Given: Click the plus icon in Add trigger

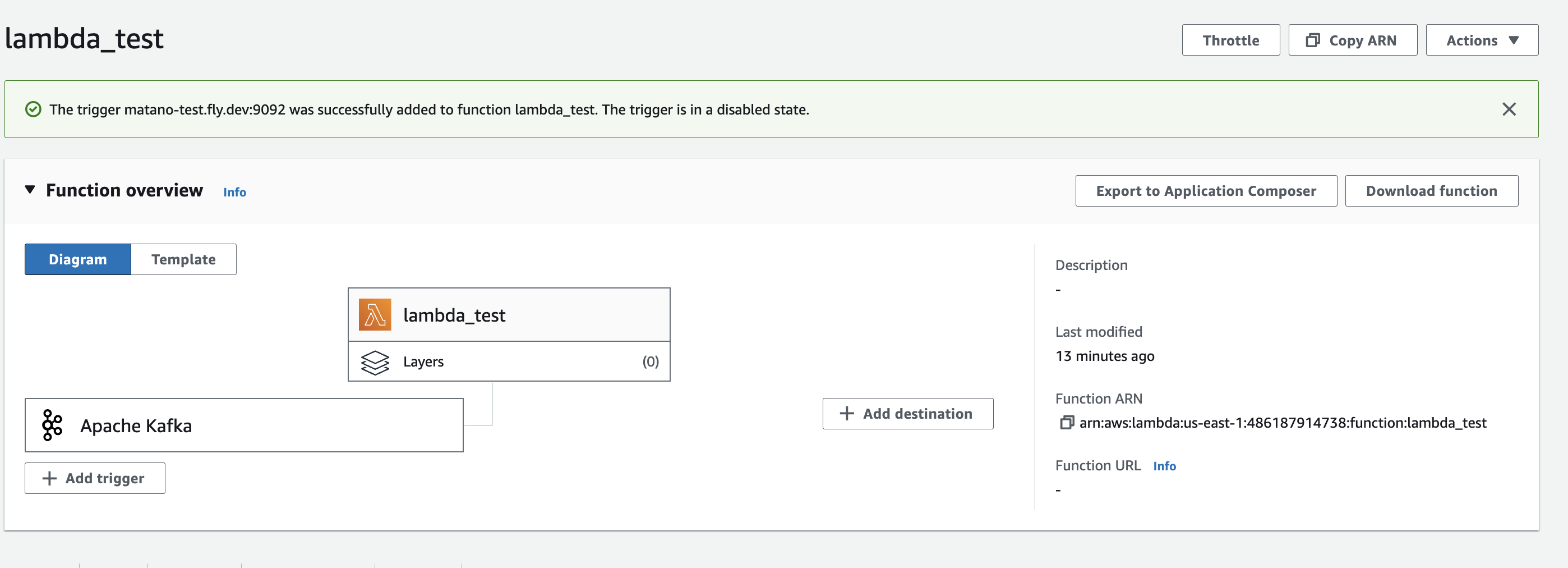Looking at the screenshot, I should 49,478.
